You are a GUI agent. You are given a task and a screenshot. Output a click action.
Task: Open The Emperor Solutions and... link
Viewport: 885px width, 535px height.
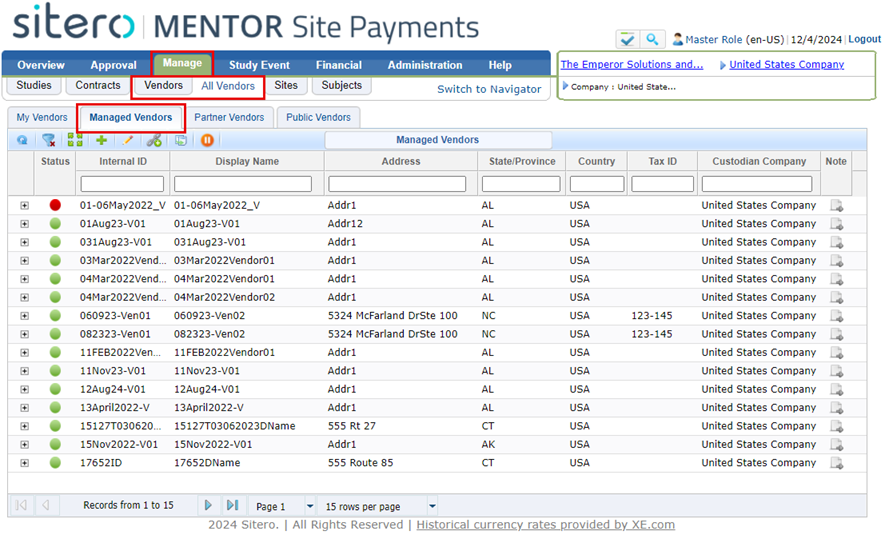[x=632, y=64]
